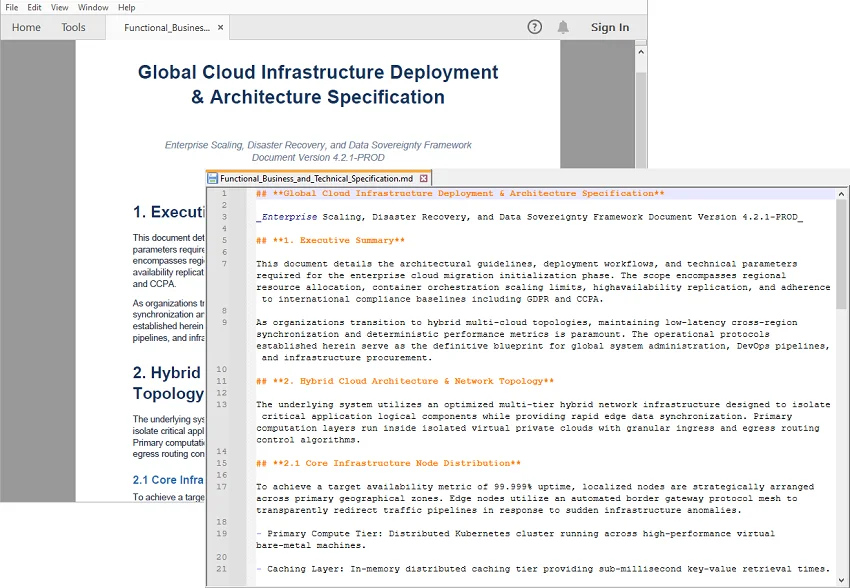The width and height of the screenshot is (850, 588).
Task: Click 'To achieve a target availability metric' line in editor
Action: 535,499
